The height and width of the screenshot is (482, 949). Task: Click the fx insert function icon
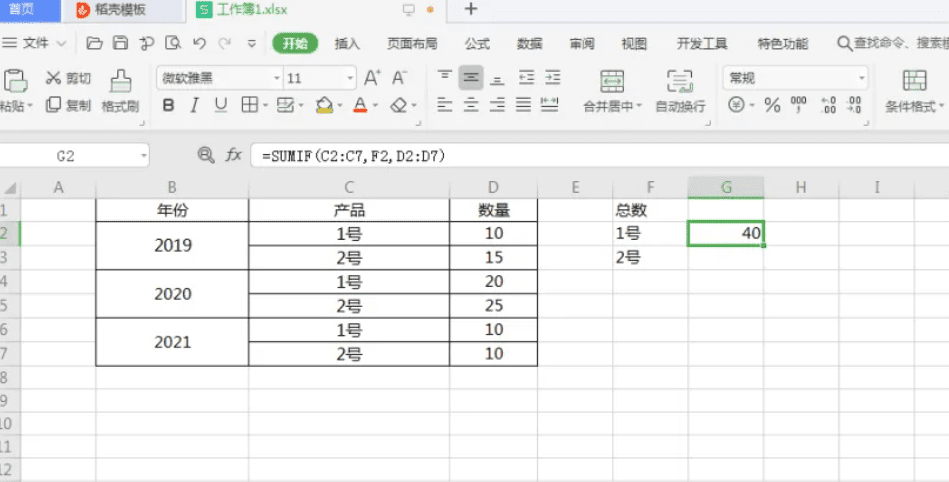(234, 156)
